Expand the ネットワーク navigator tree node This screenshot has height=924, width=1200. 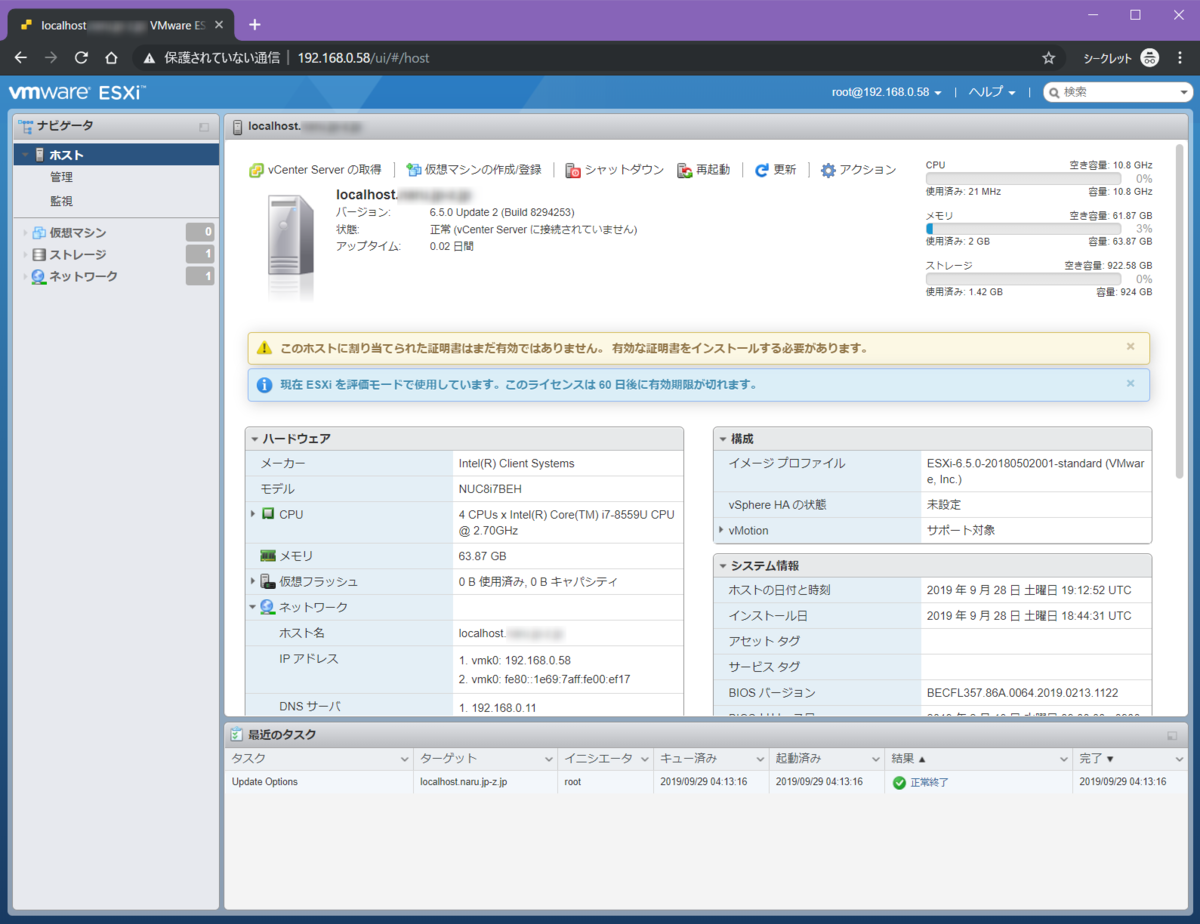click(x=26, y=277)
